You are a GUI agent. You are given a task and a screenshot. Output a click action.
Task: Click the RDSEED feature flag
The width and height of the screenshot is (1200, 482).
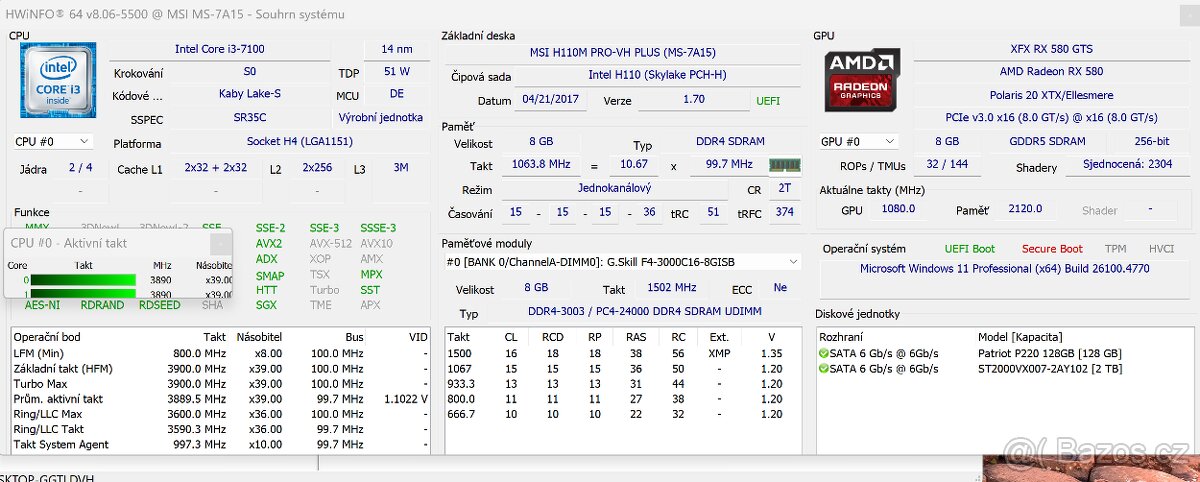pyautogui.click(x=159, y=305)
